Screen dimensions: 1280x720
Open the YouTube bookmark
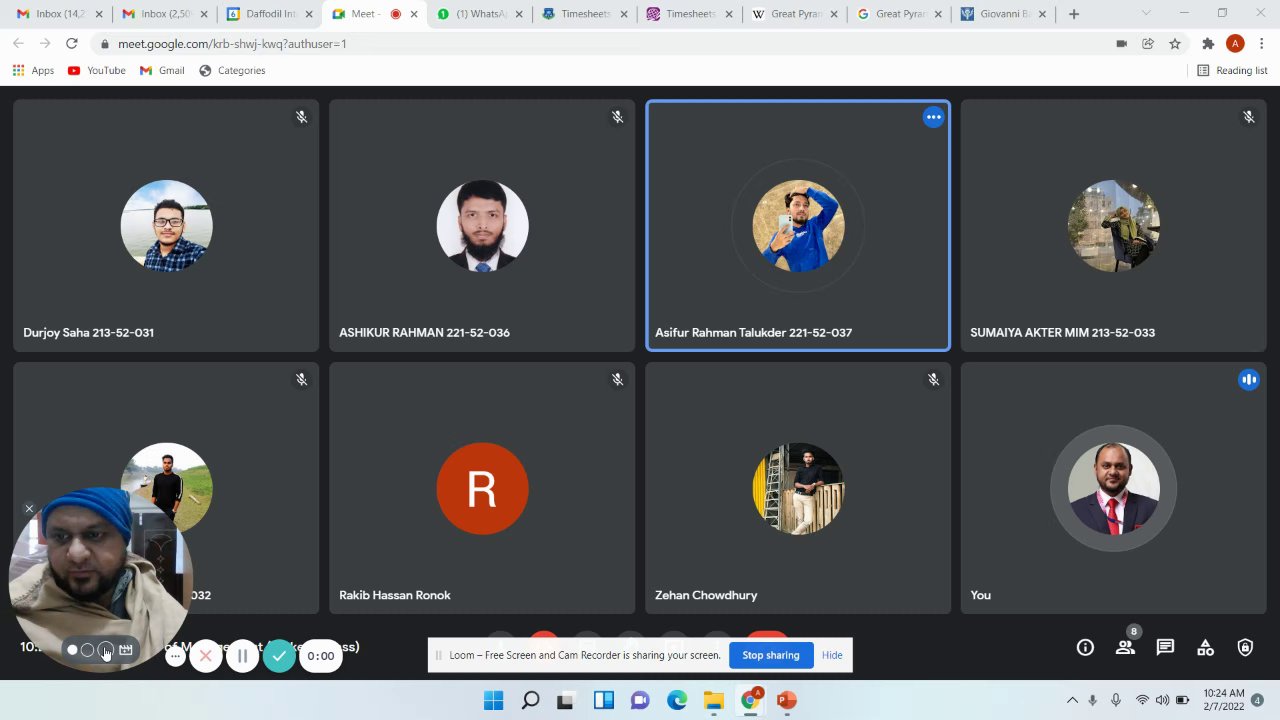point(96,70)
